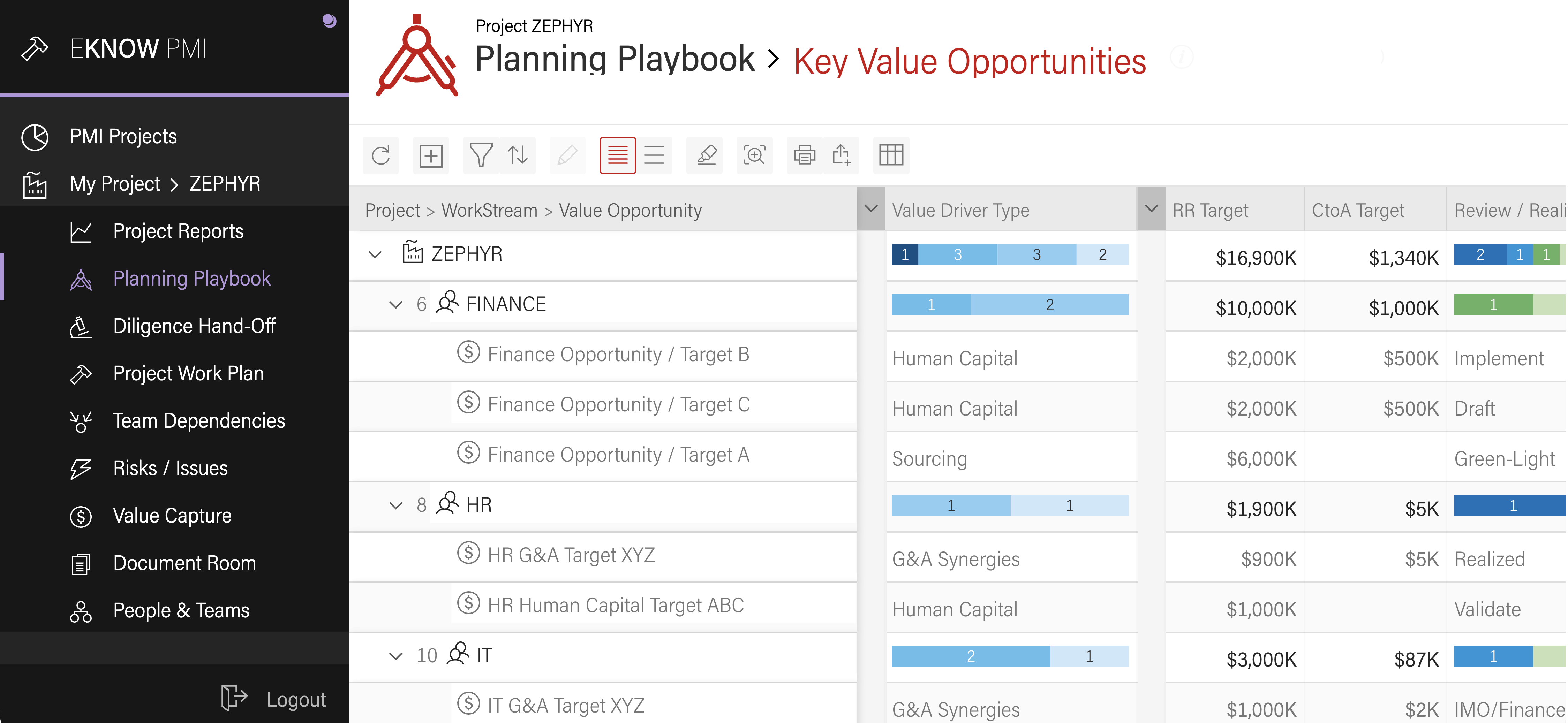
Task: Open the filter funnel tool
Action: pos(480,155)
